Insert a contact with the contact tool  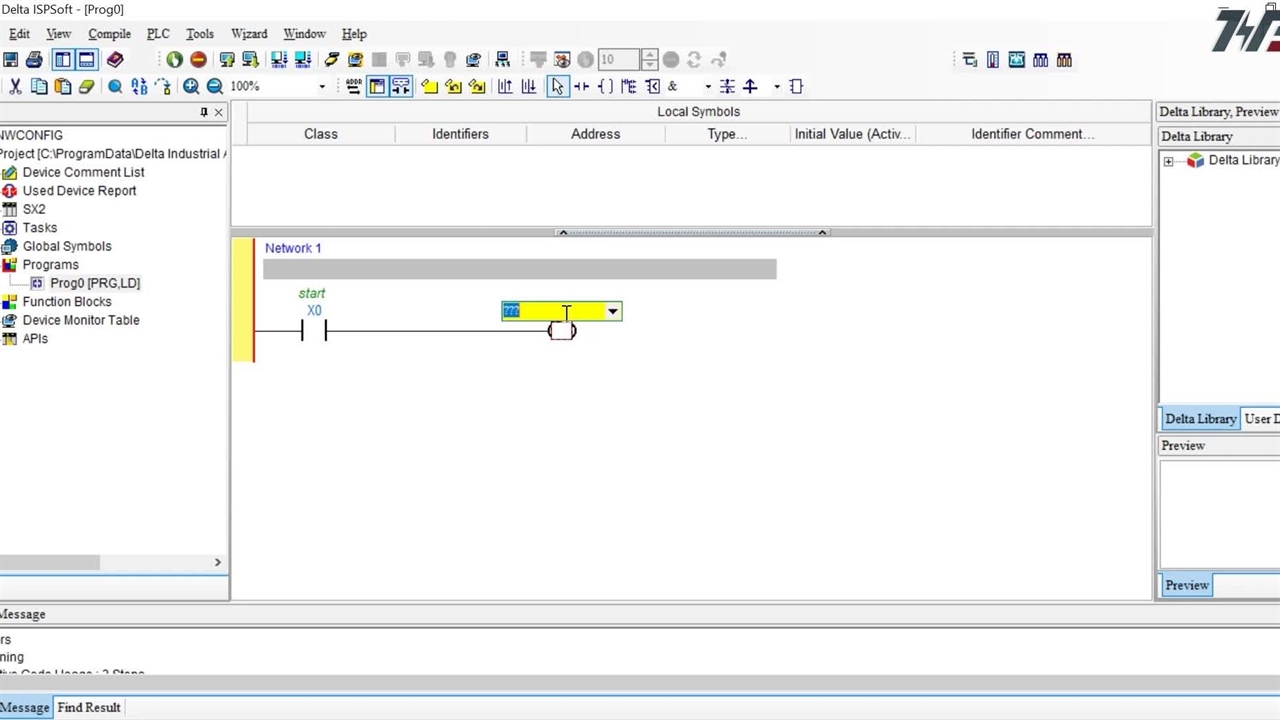coord(581,87)
